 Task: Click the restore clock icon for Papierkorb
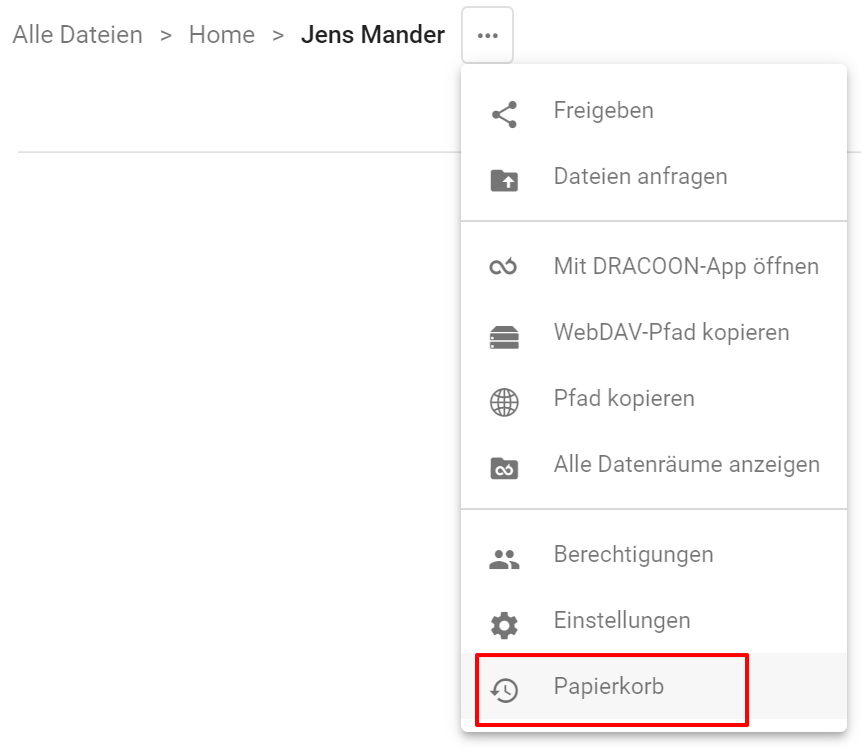click(x=504, y=690)
